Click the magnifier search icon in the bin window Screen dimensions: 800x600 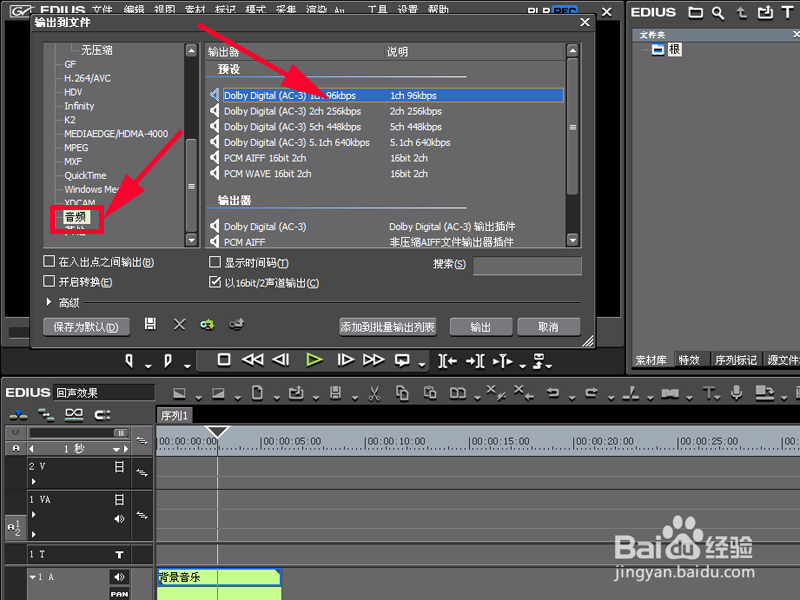pyautogui.click(x=719, y=13)
